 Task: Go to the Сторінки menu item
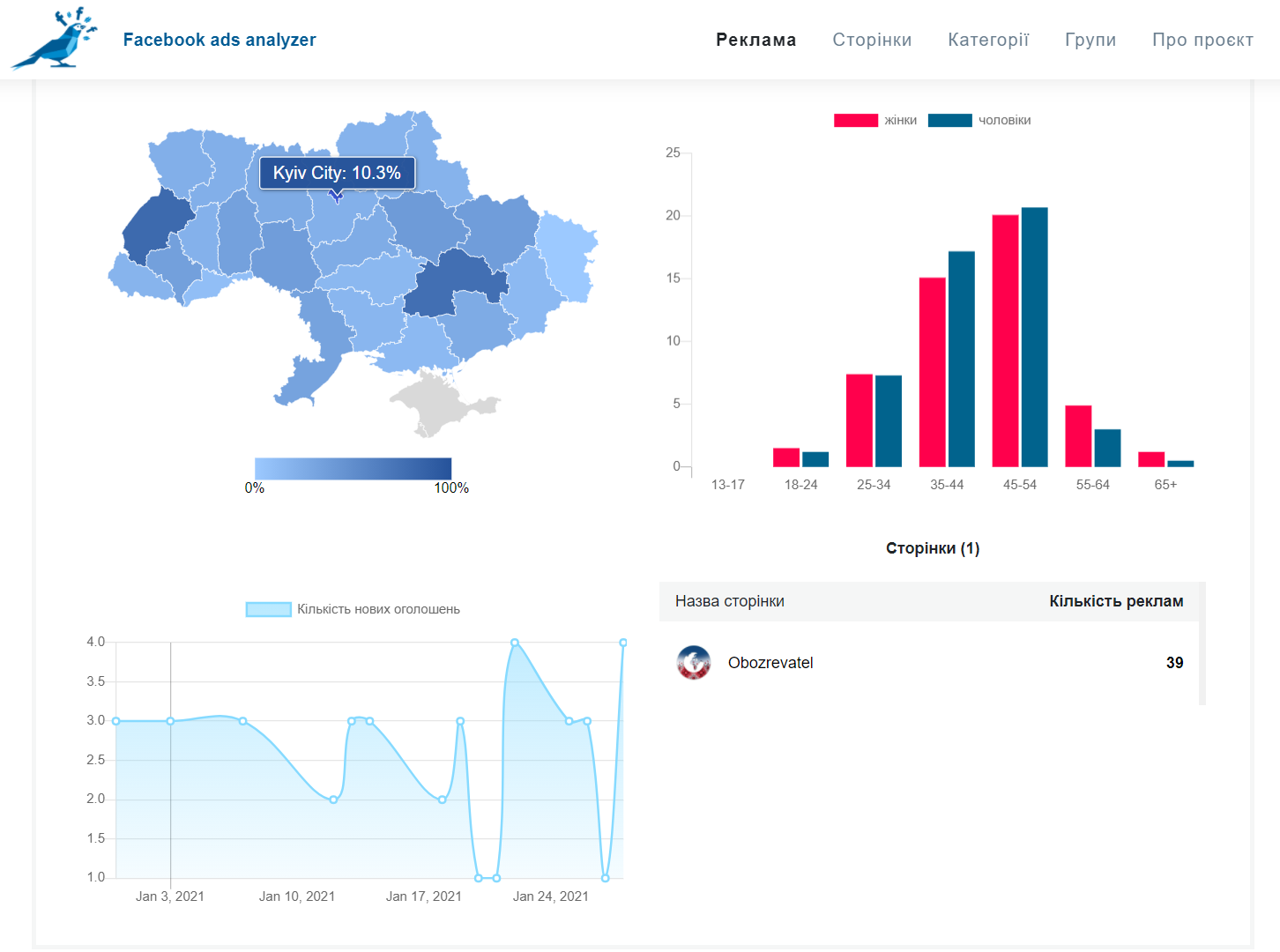click(872, 40)
